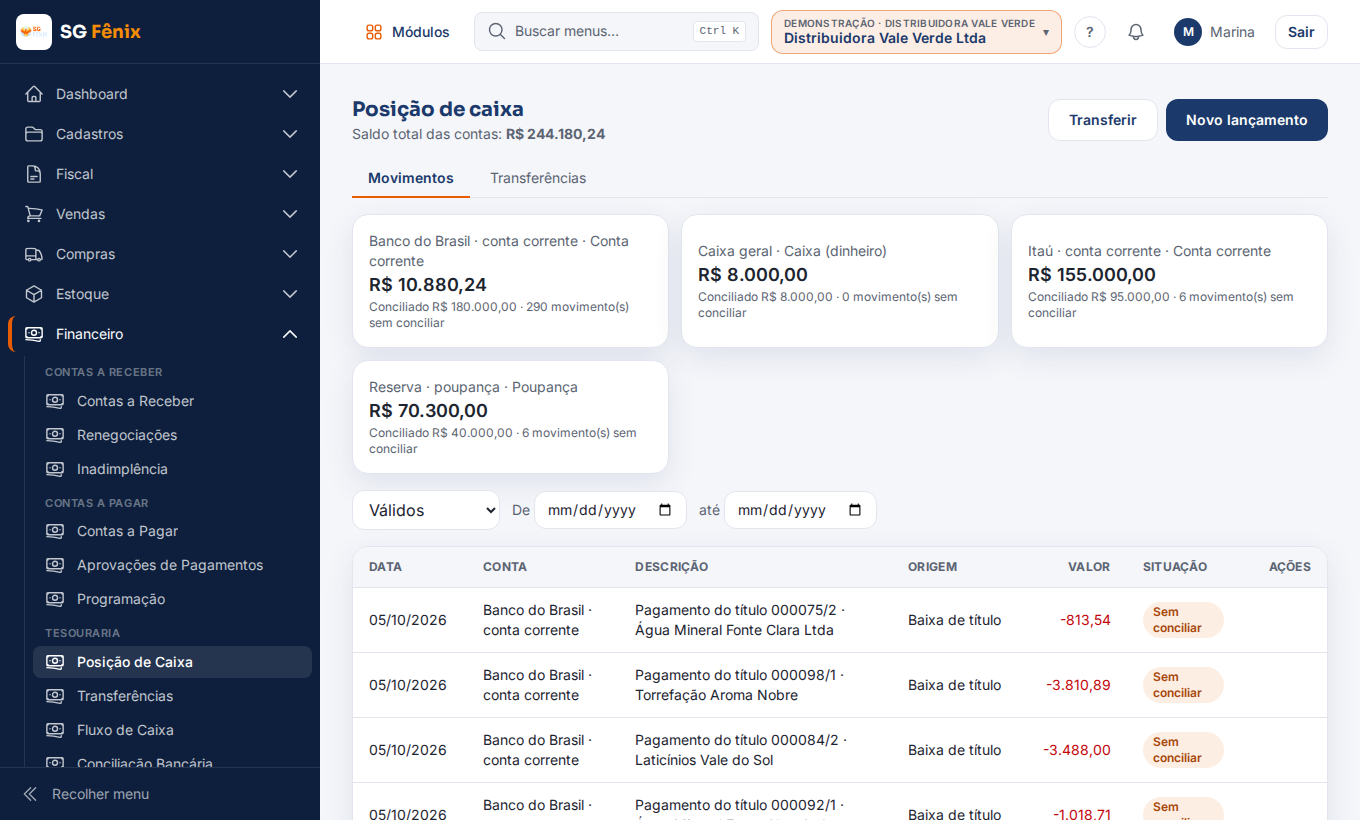
Task: Open calendar picker on the De date field
Action: [x=665, y=510]
